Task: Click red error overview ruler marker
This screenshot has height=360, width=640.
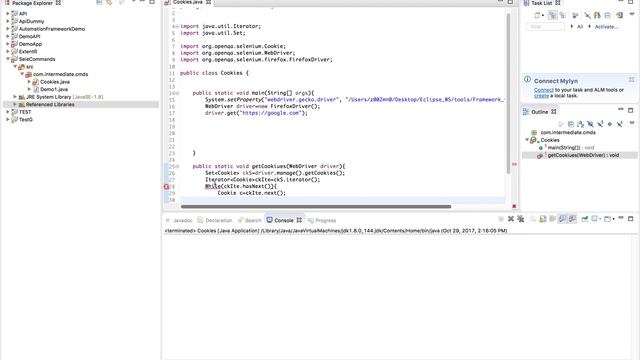Action: 514,164
